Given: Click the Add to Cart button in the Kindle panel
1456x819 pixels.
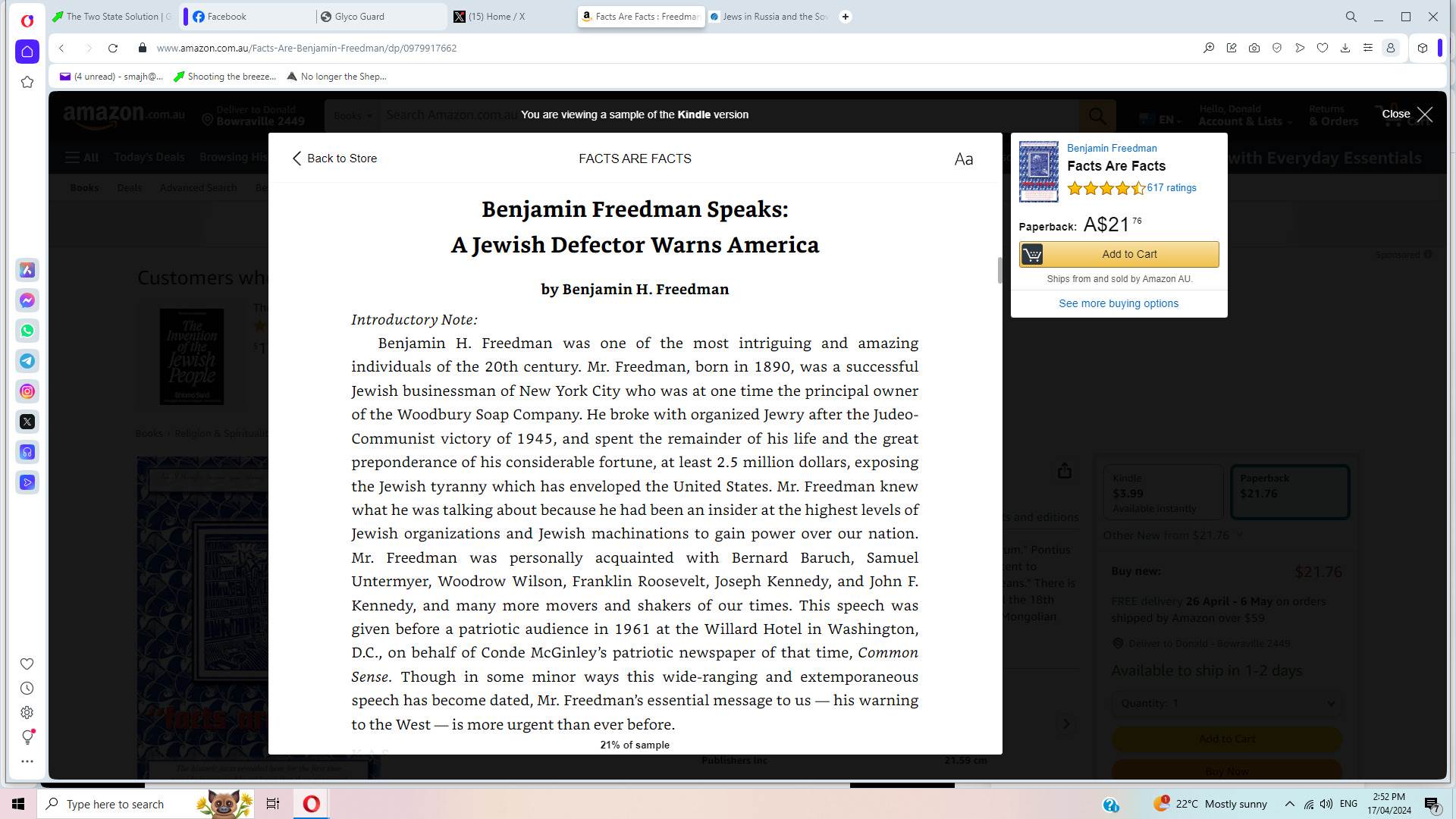Looking at the screenshot, I should 1119,254.
